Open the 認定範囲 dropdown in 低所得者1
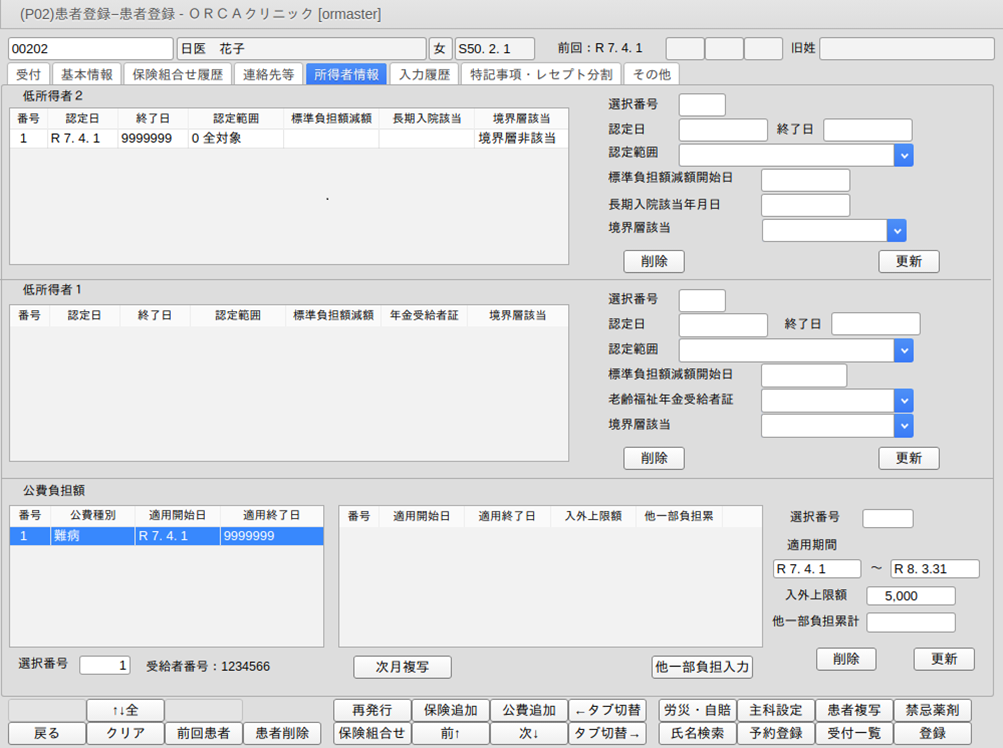 click(x=903, y=350)
